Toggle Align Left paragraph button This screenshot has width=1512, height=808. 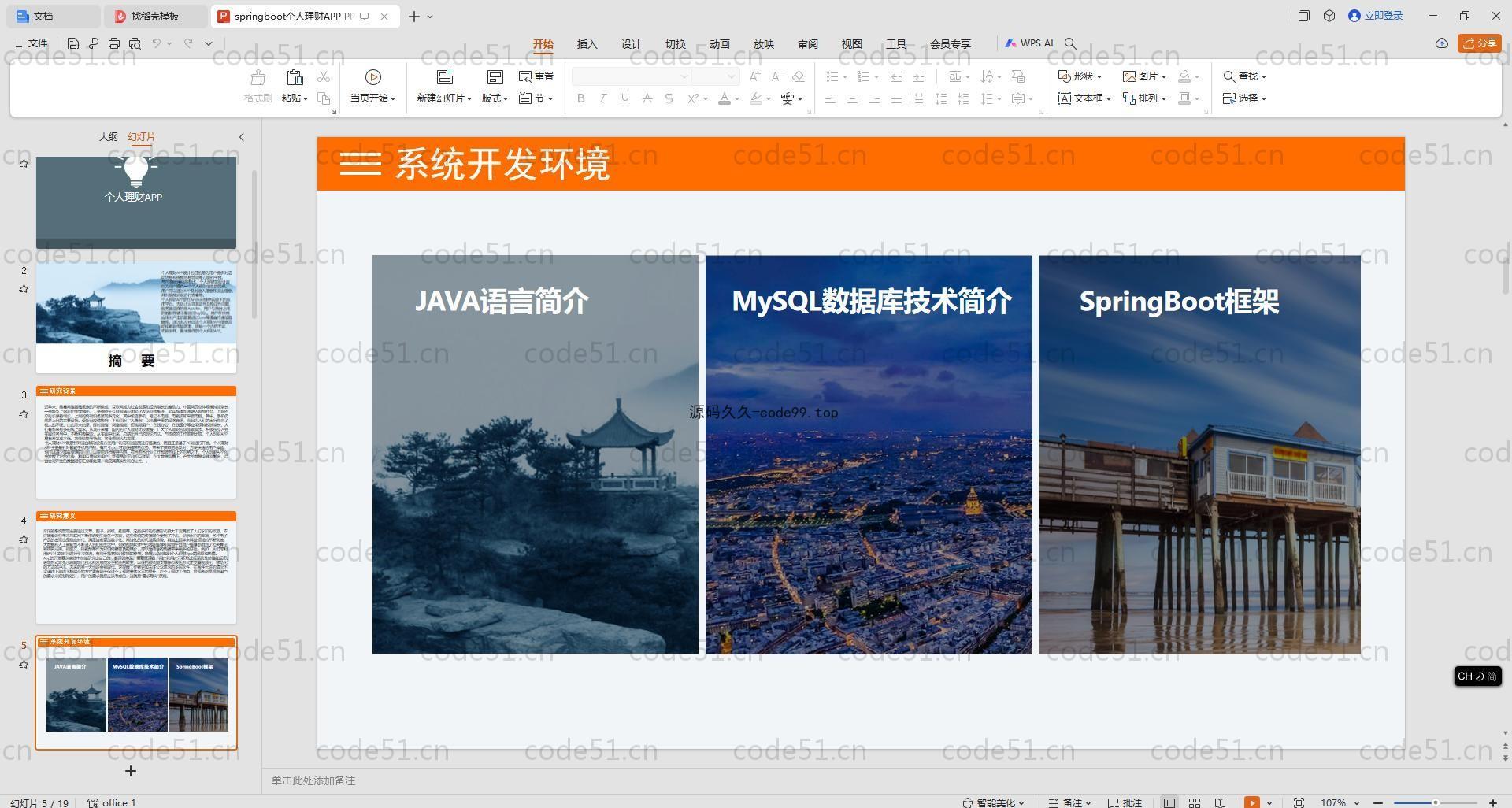[x=830, y=98]
